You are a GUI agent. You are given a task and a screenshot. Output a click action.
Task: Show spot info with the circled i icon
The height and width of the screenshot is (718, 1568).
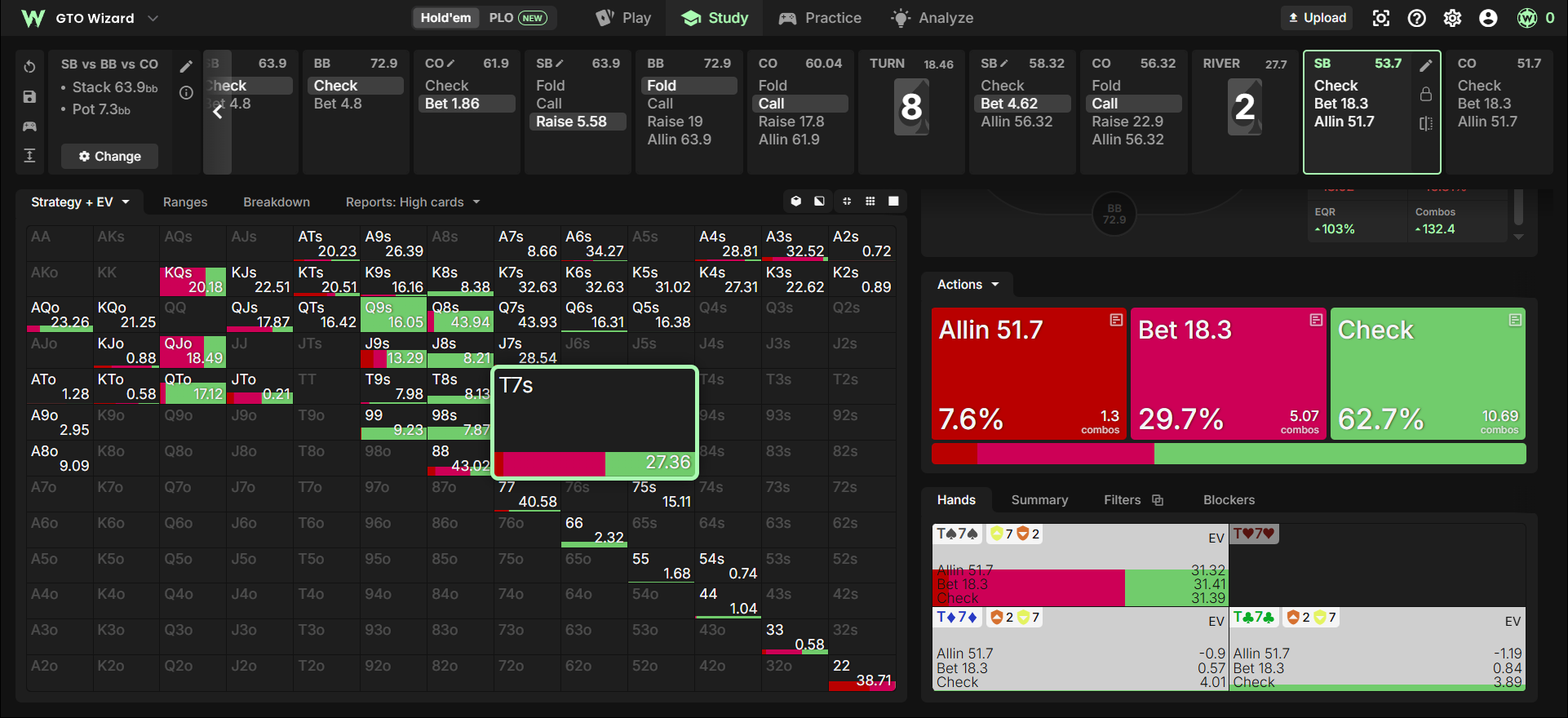point(186,93)
